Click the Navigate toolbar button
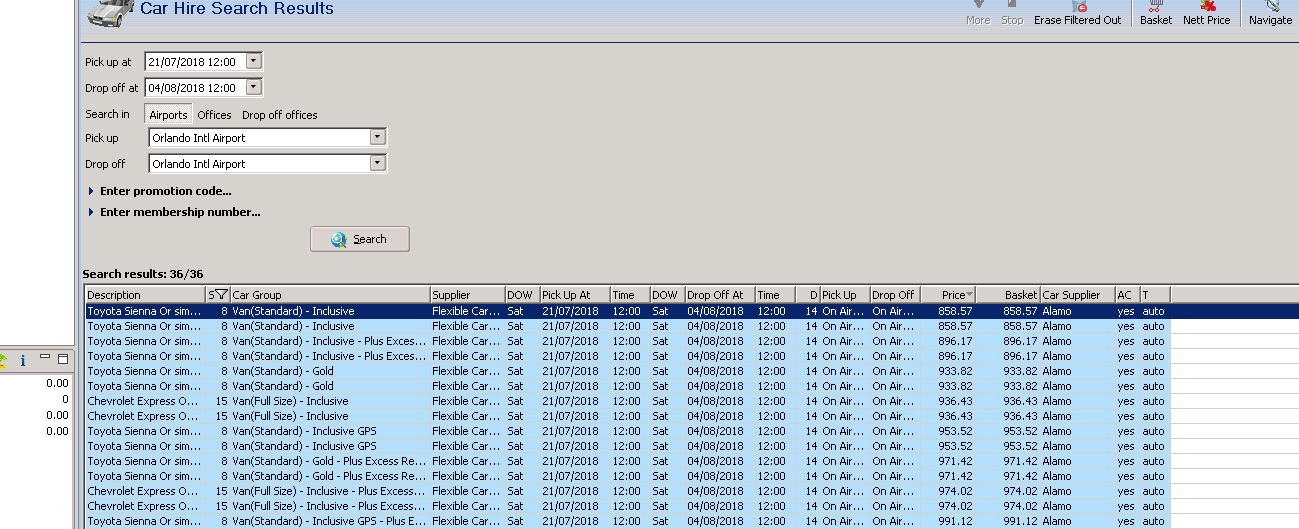Viewport: 1299px width, 529px height. point(1270,13)
